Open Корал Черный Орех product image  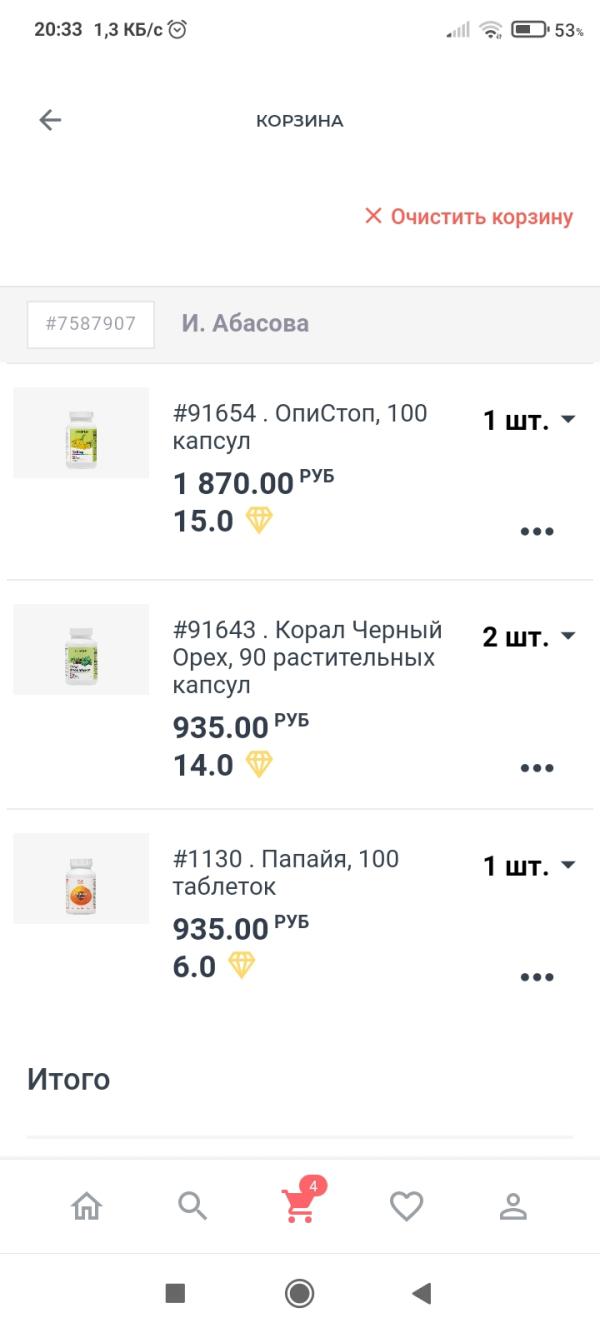coord(81,649)
